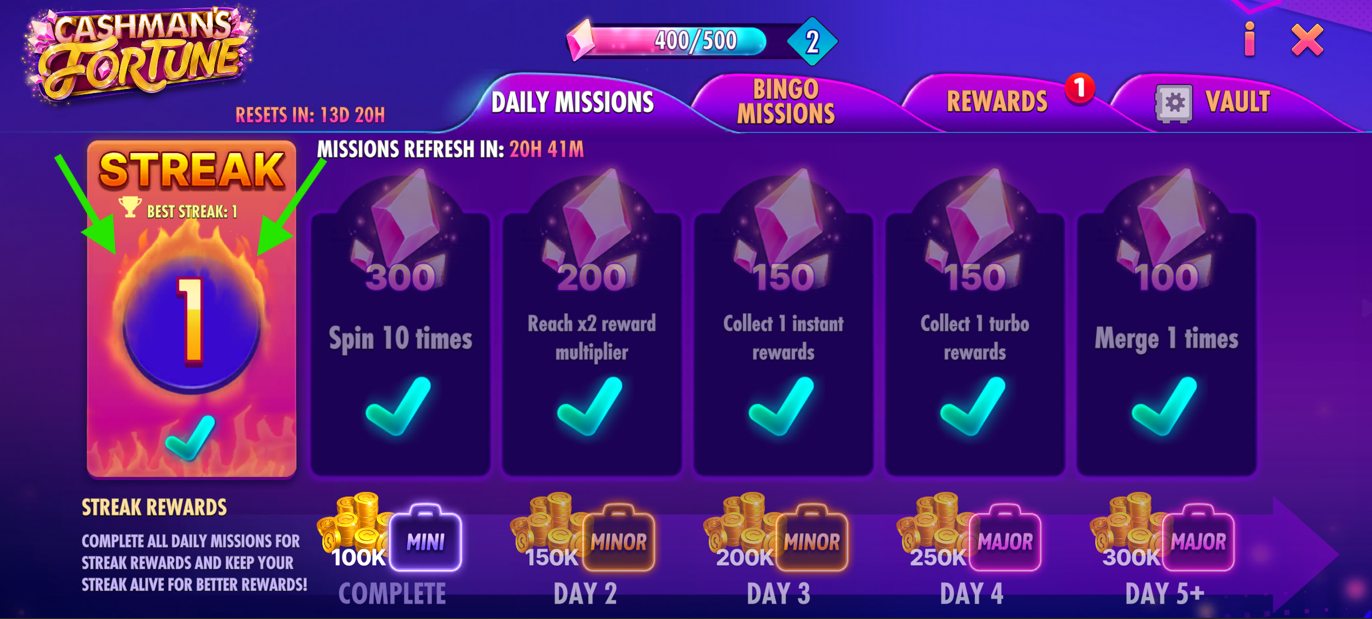Switch to the Bingo Missions tab
This screenshot has height=619, width=1372.
click(786, 101)
